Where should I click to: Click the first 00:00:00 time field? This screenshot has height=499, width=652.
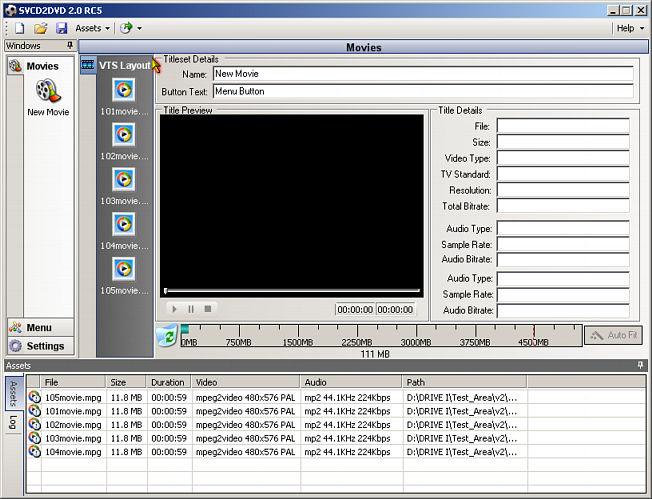point(355,309)
